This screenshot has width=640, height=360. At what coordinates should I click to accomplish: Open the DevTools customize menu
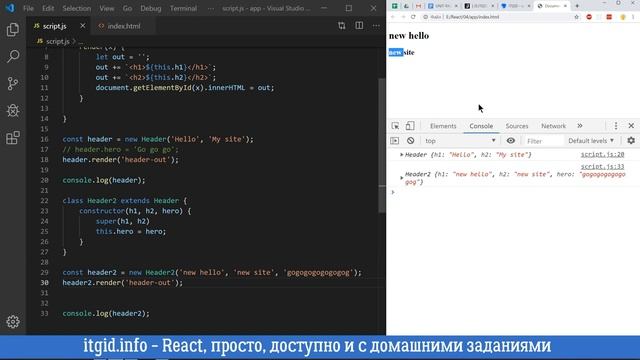point(616,126)
